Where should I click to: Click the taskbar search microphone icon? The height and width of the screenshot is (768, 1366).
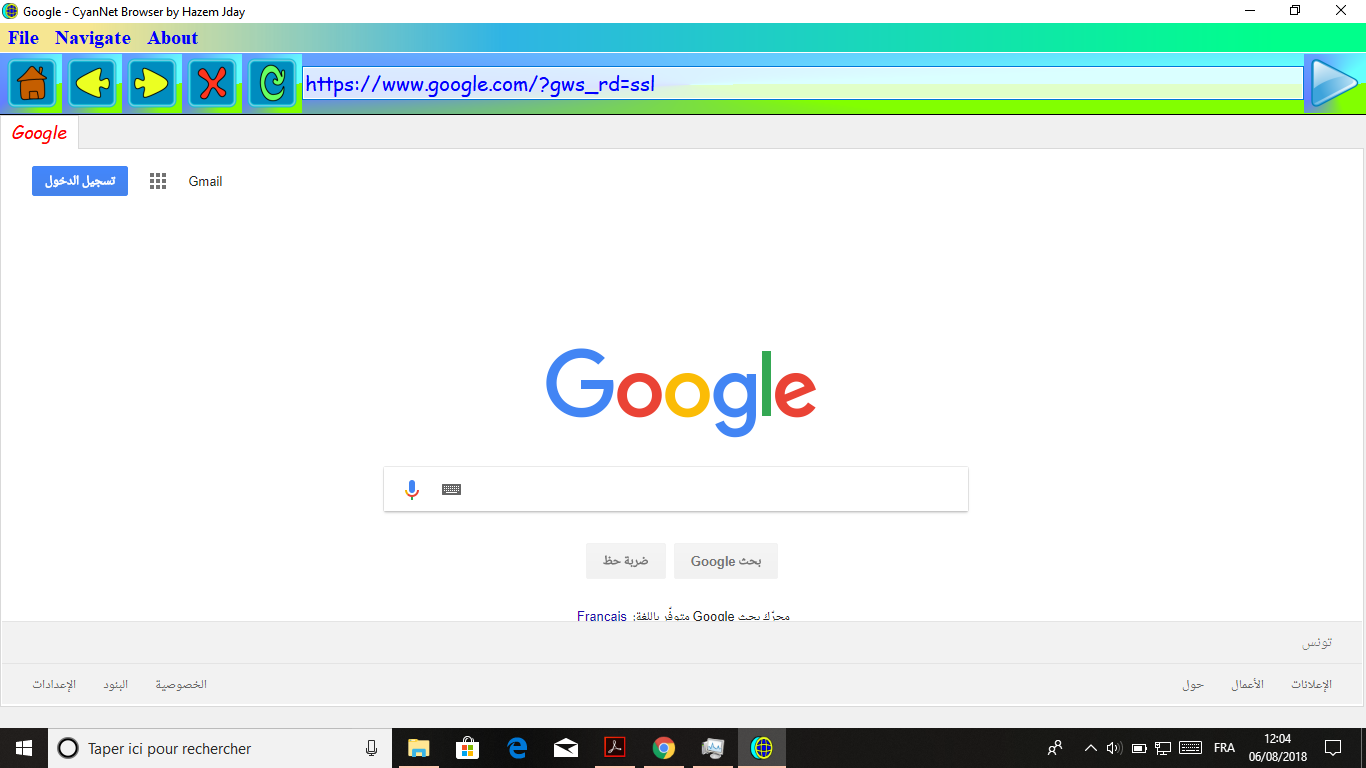pyautogui.click(x=371, y=748)
